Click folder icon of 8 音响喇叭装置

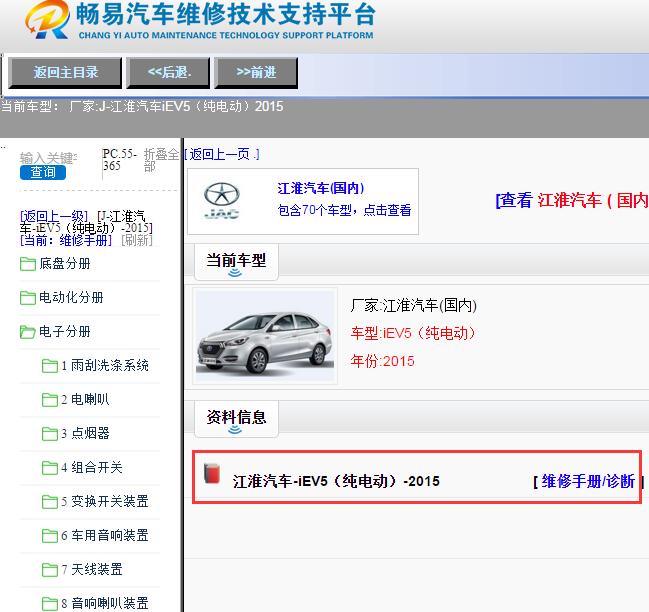50,603
